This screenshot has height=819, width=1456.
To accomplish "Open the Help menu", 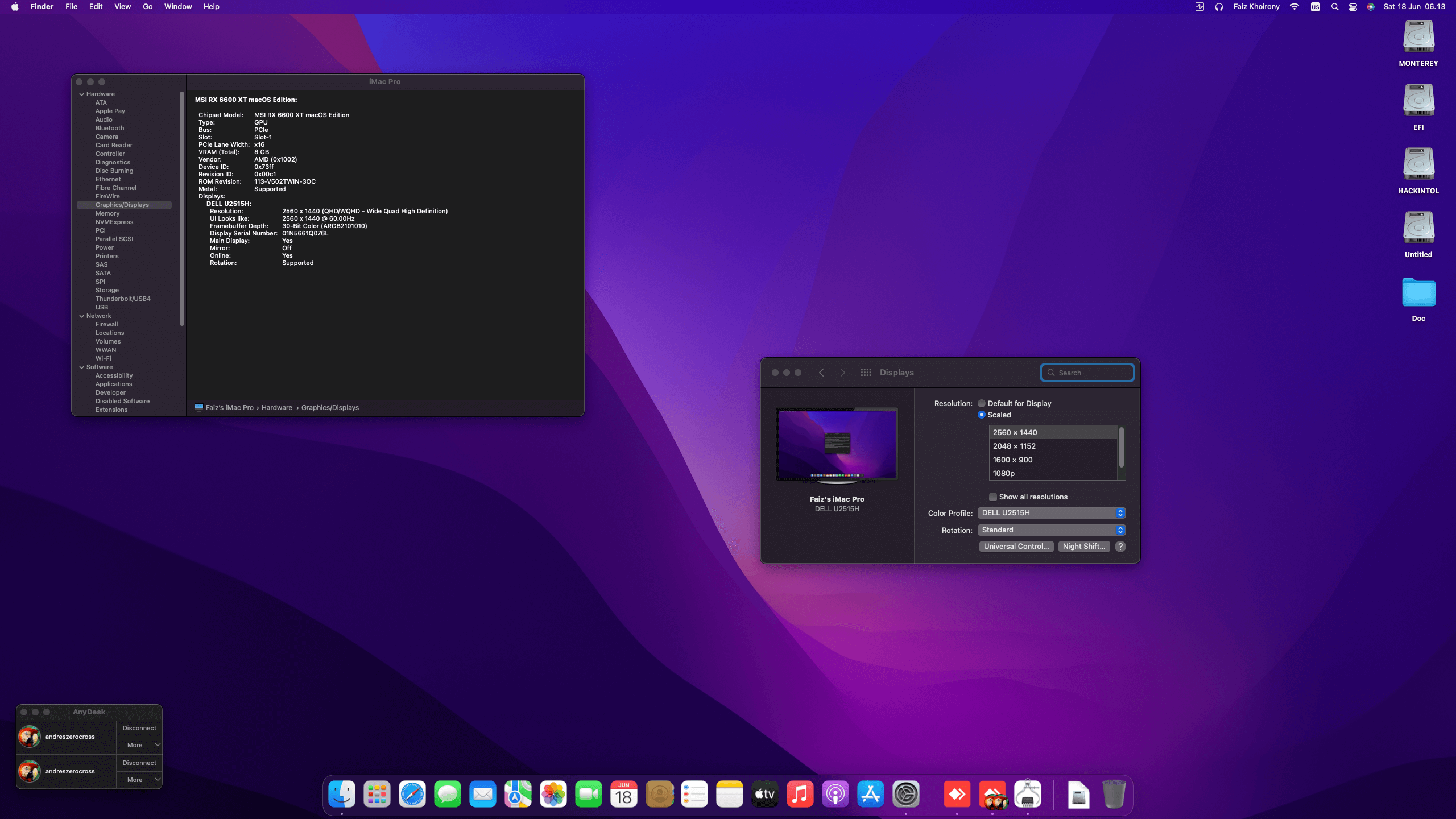I will coord(211,7).
